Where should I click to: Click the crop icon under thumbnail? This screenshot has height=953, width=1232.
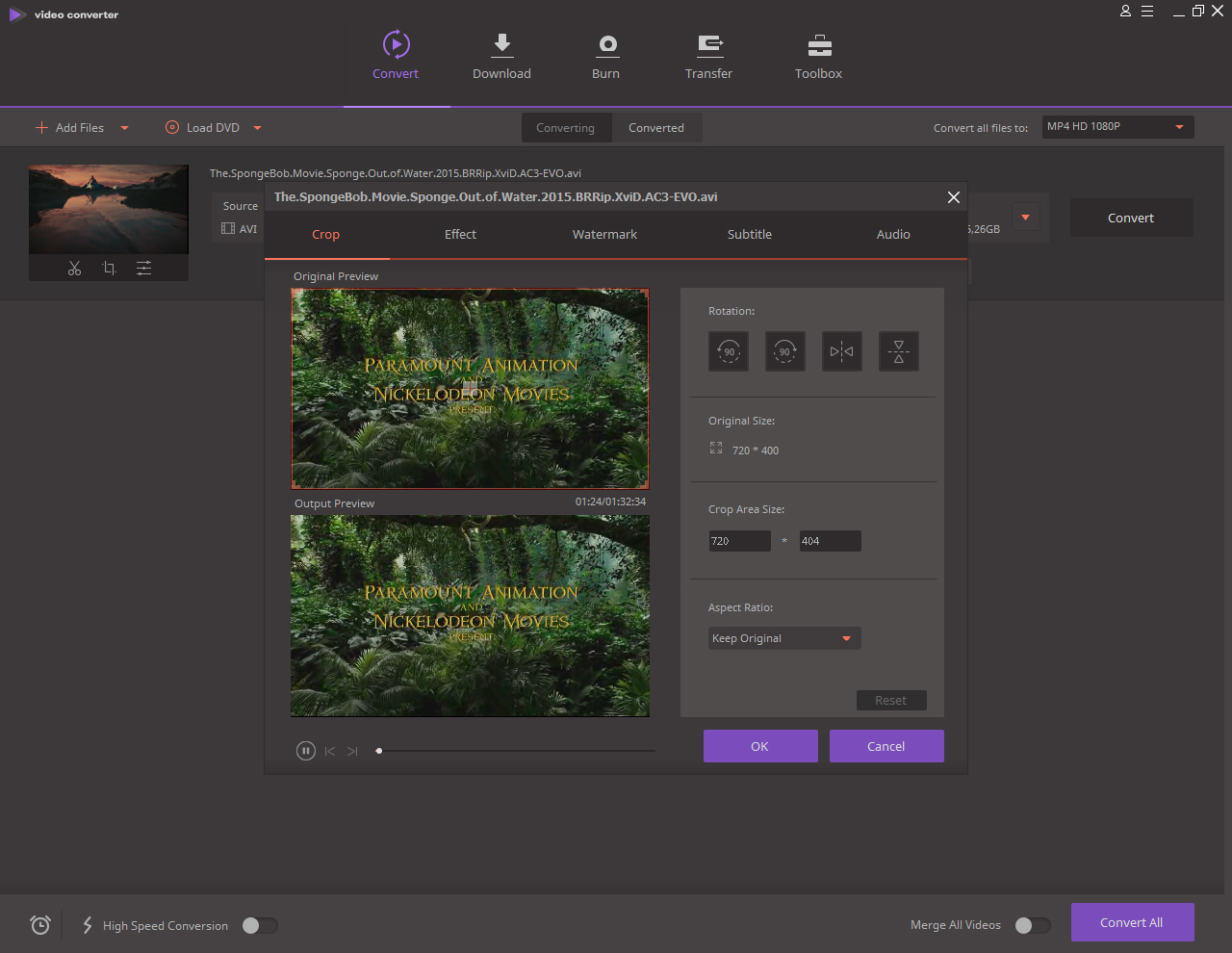coord(109,269)
